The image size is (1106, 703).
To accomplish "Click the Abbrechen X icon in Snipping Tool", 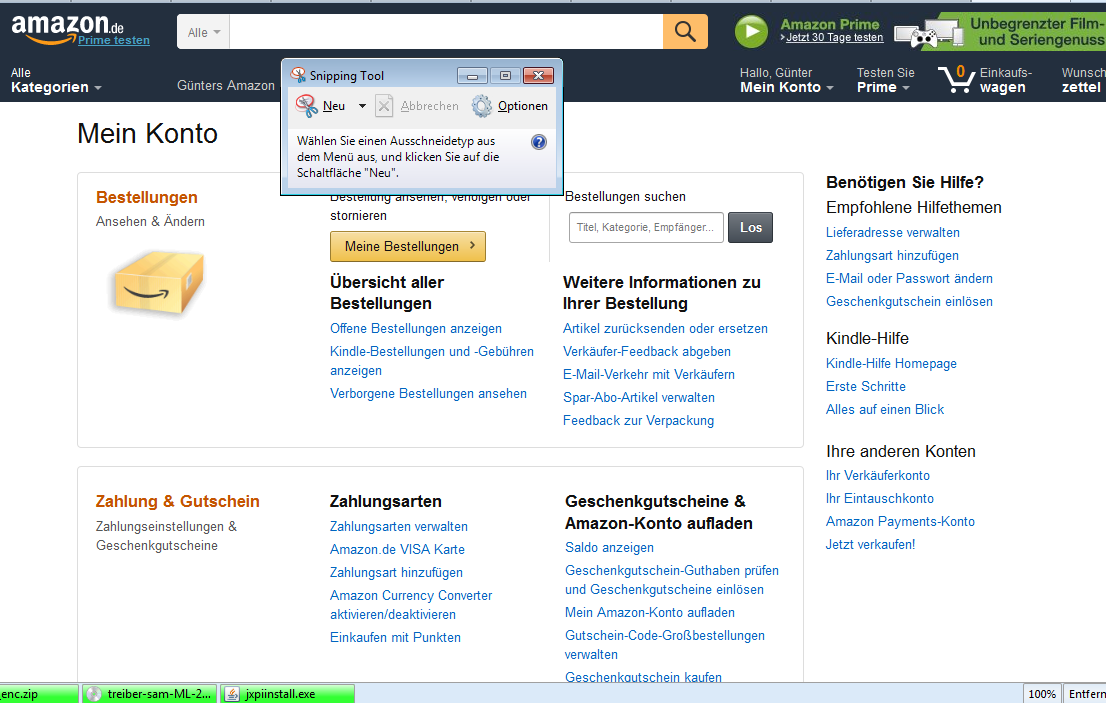I will pos(384,106).
